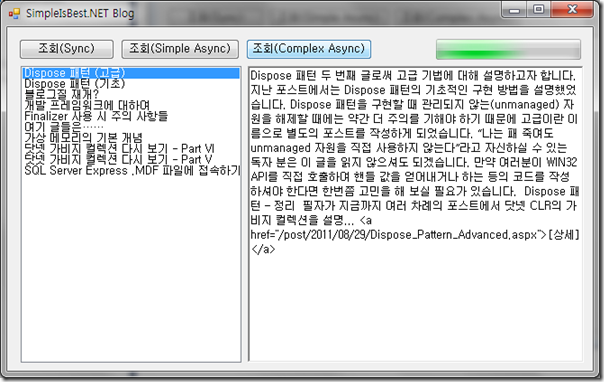Screen dimensions: 604x382
Task: Click the 조회(Simple Async) button
Action: (180, 49)
